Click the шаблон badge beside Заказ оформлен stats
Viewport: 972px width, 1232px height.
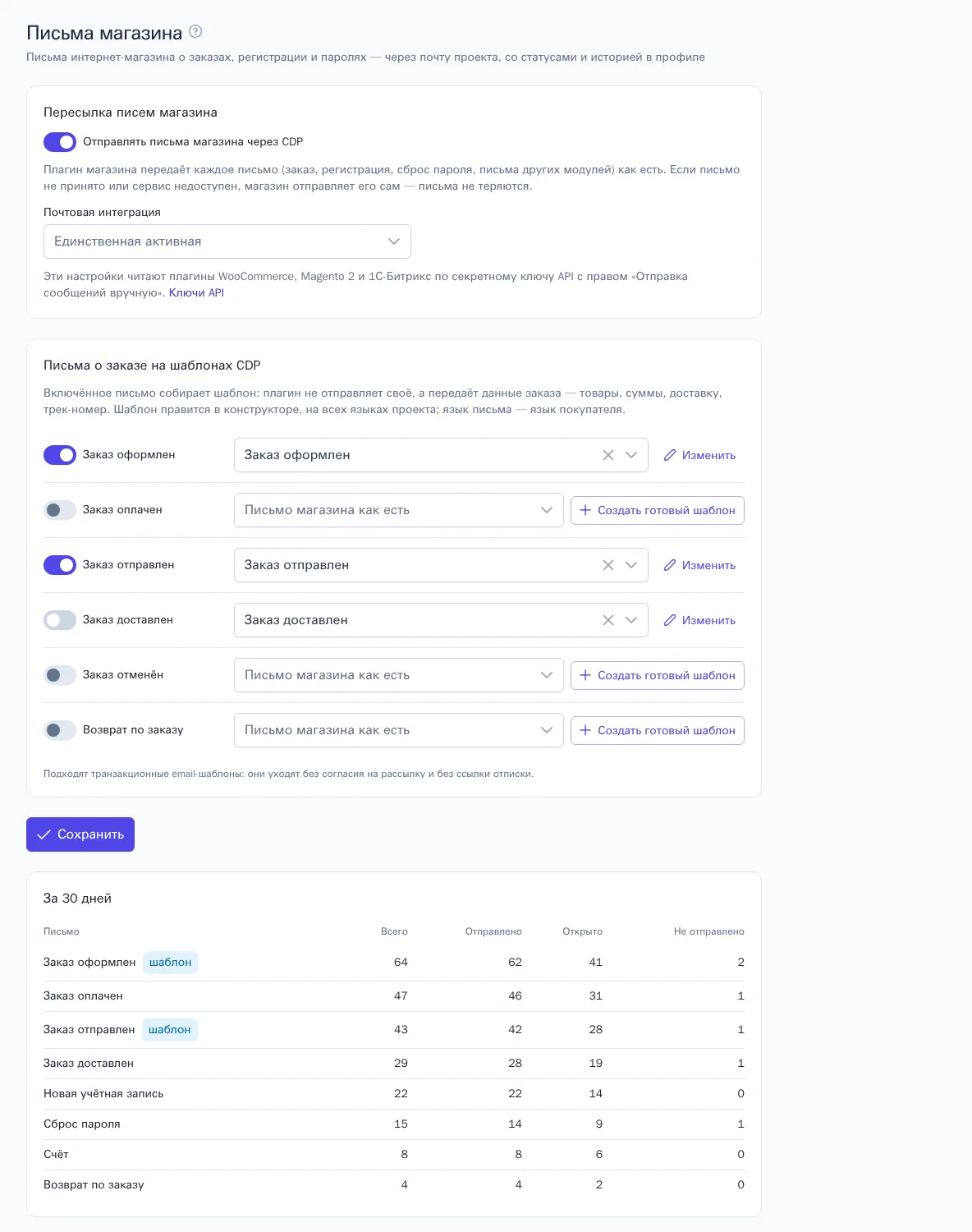click(x=171, y=963)
